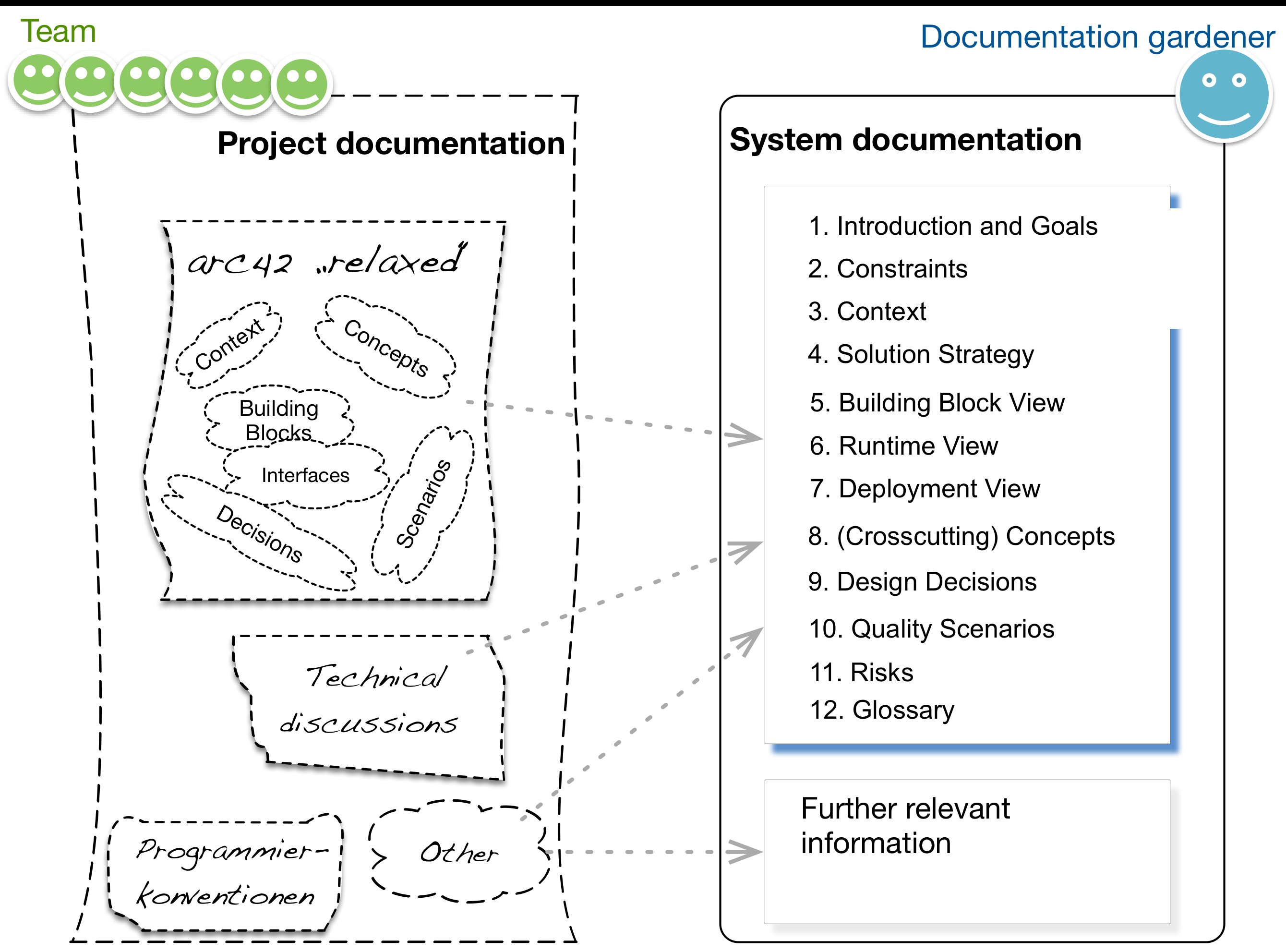Click the '12. Glossary' item

coord(881,710)
